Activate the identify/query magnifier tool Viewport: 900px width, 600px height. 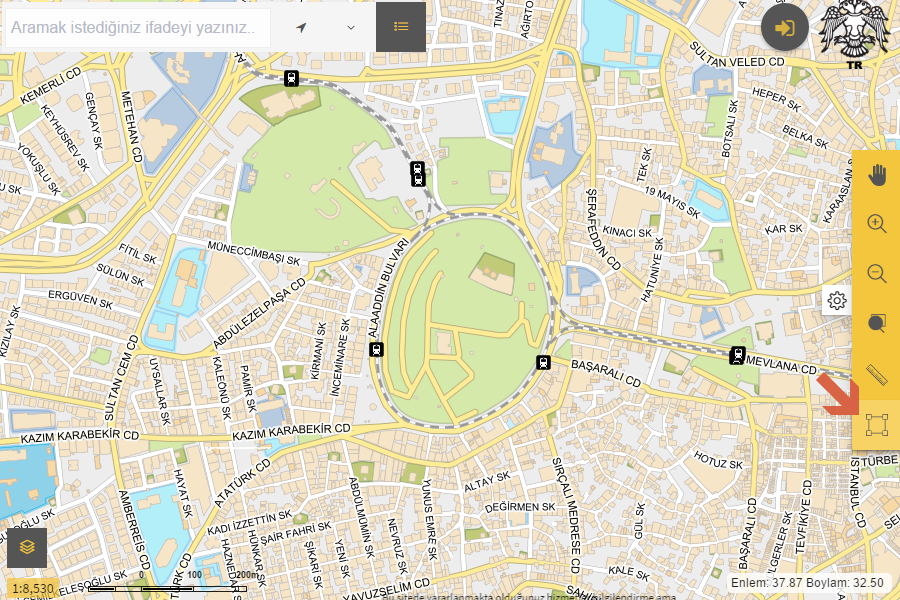click(x=877, y=324)
